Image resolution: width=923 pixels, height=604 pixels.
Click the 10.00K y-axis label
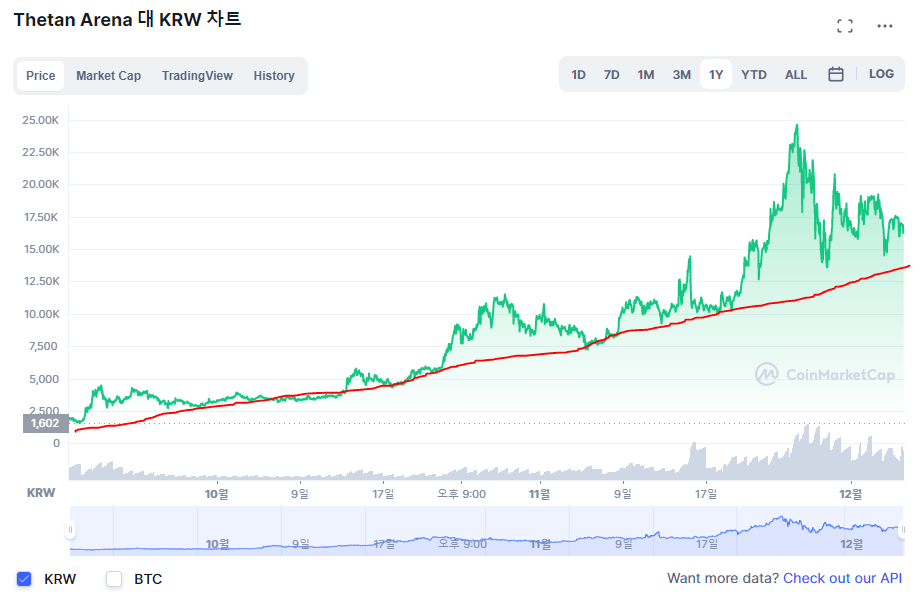(41, 314)
